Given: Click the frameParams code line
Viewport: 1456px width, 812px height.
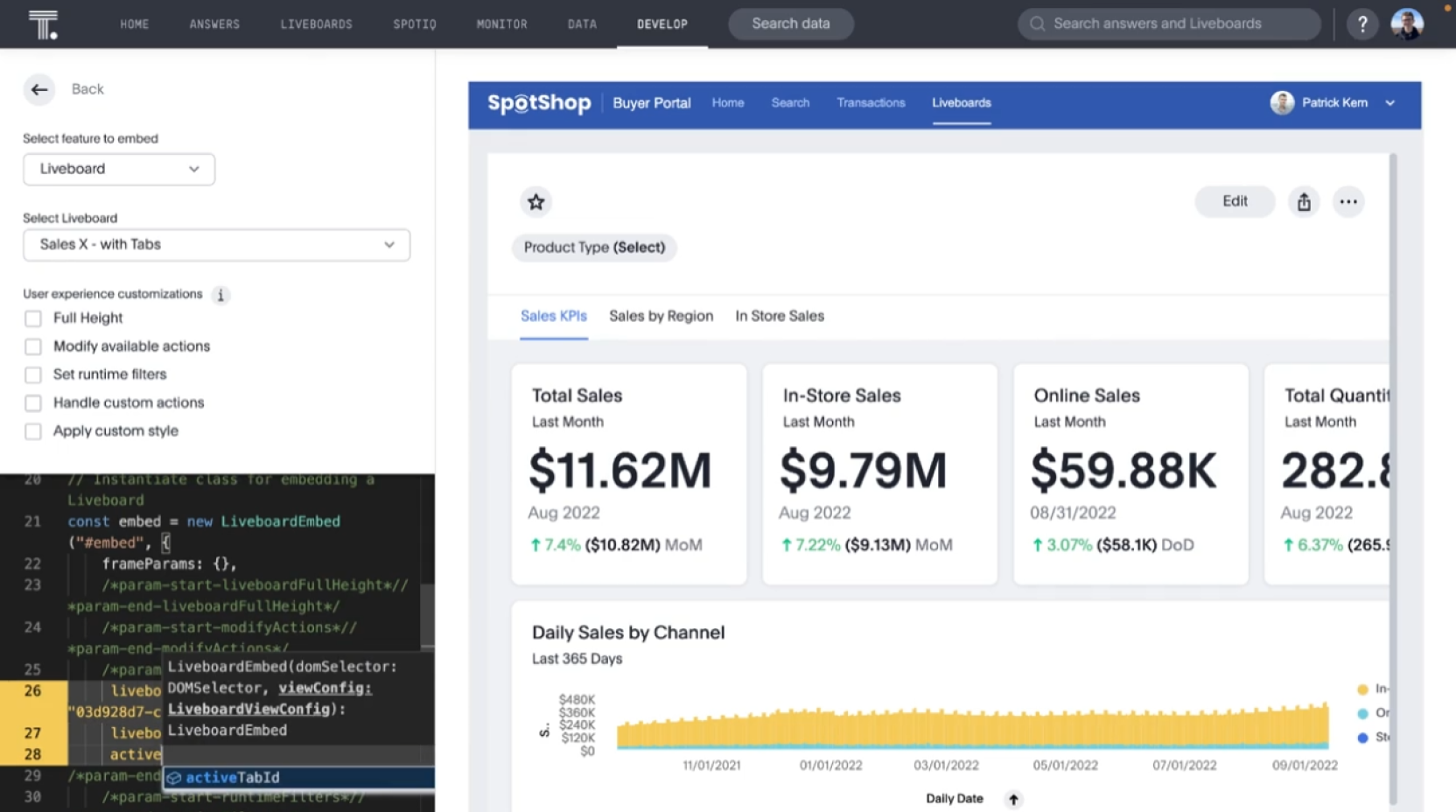Looking at the screenshot, I should (x=169, y=564).
